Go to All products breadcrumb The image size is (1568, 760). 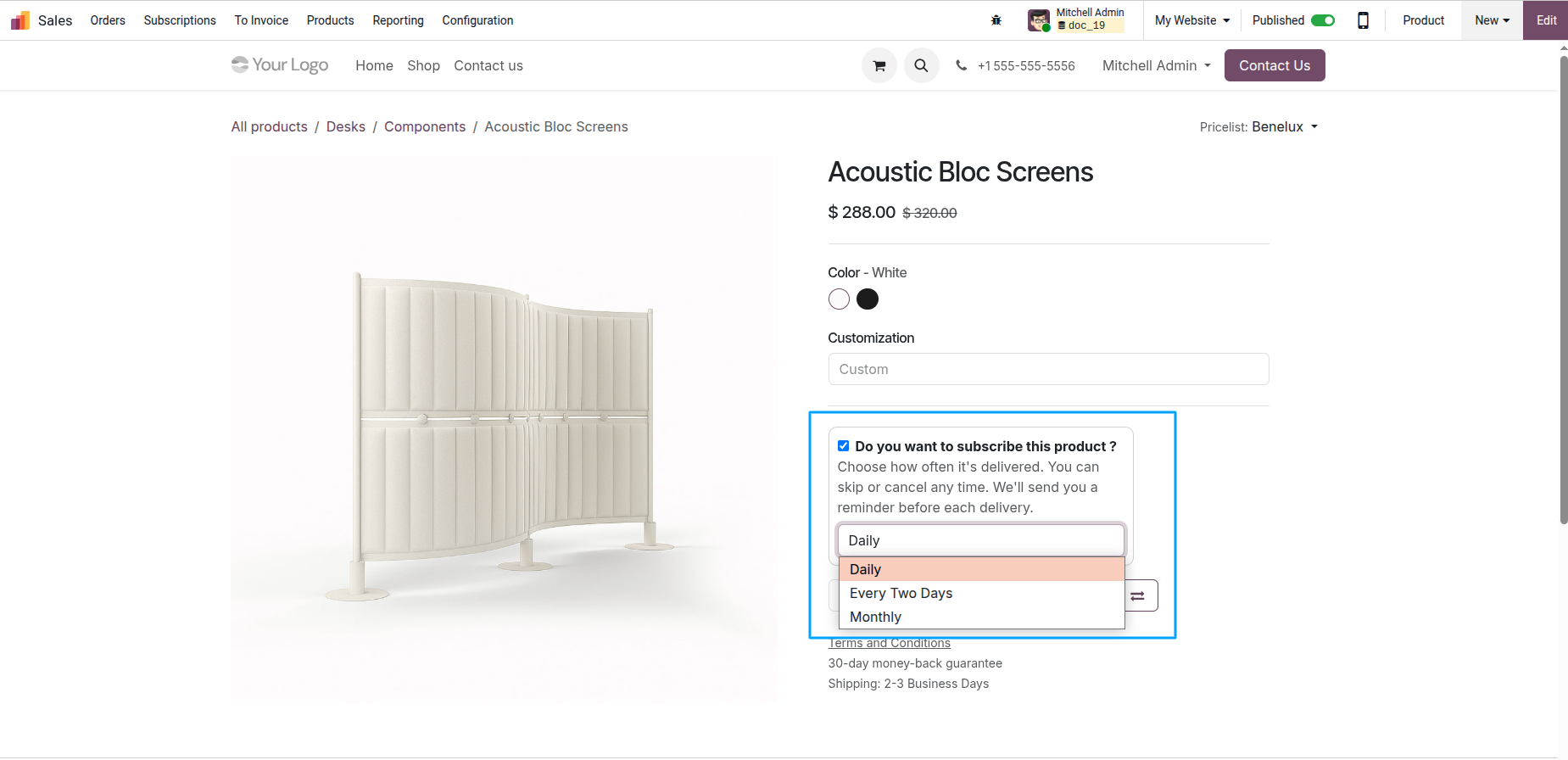[x=270, y=126]
